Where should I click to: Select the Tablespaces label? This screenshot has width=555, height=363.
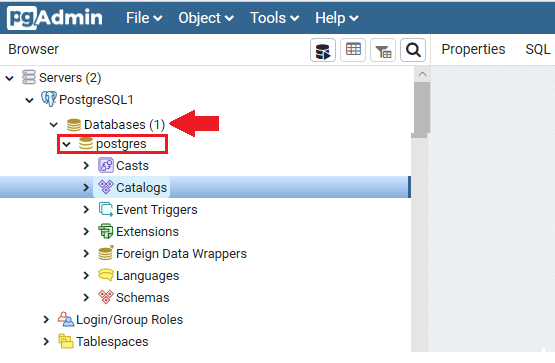tap(112, 341)
